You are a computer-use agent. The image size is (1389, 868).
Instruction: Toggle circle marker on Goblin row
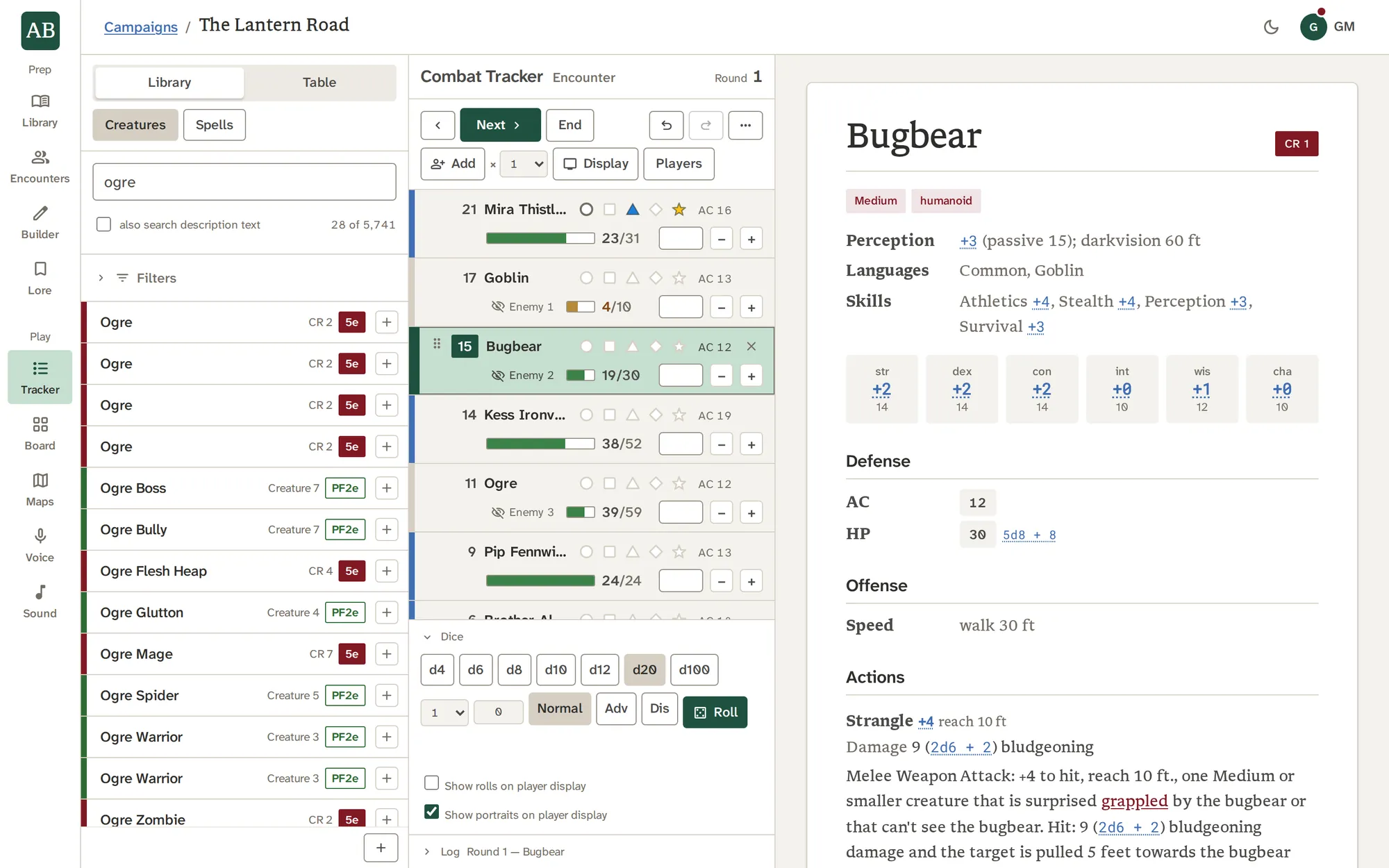pyautogui.click(x=586, y=278)
